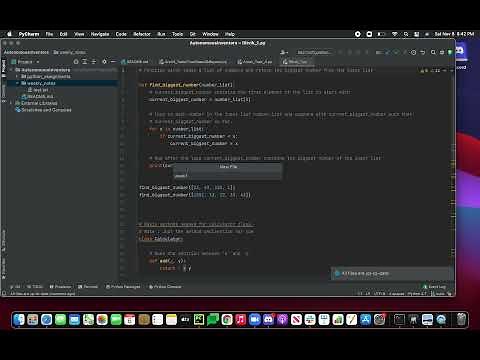Image resolution: width=480 pixels, height=360 pixels.
Task: Open the Apple menu
Action: coord(9,34)
